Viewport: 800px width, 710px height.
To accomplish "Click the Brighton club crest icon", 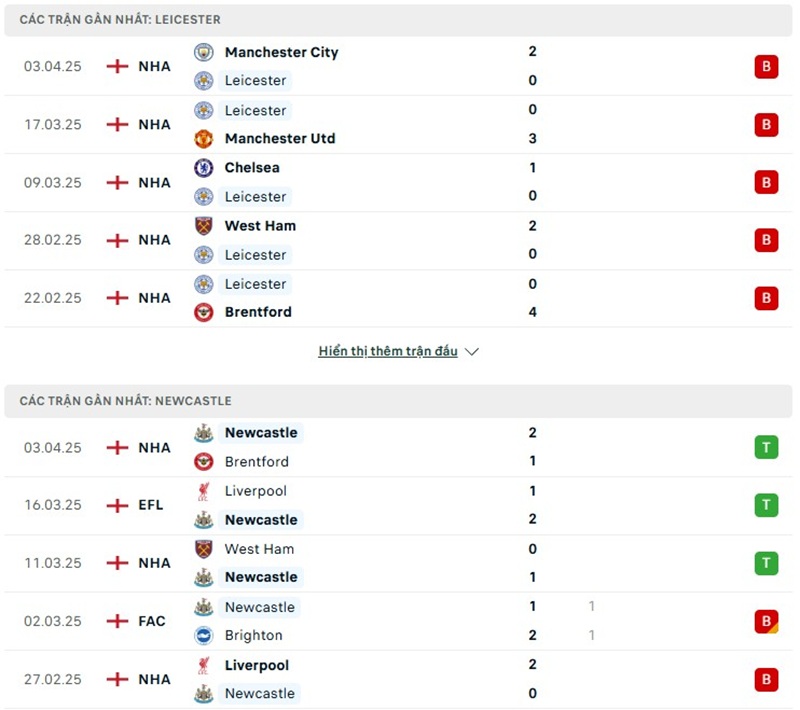I will 203,635.
